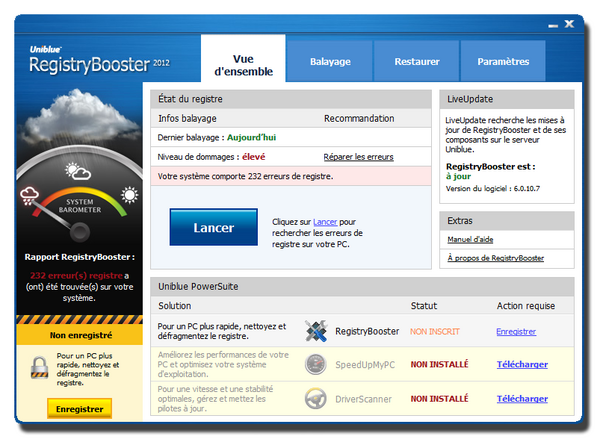Click NON INSTALLÉ status for DriverScanner
The image size is (600, 445).
439,399
